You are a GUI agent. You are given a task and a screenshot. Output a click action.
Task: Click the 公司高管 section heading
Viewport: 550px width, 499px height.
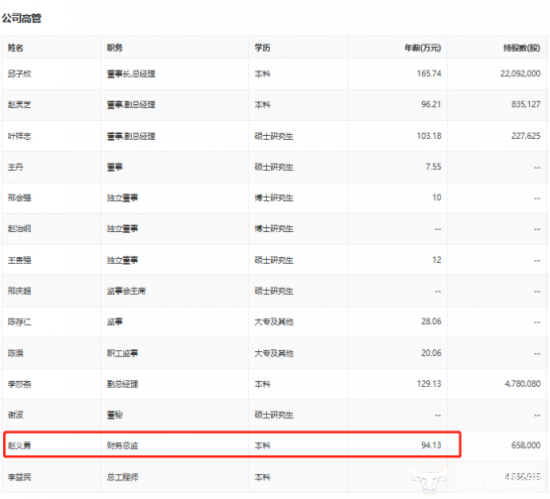(x=21, y=18)
